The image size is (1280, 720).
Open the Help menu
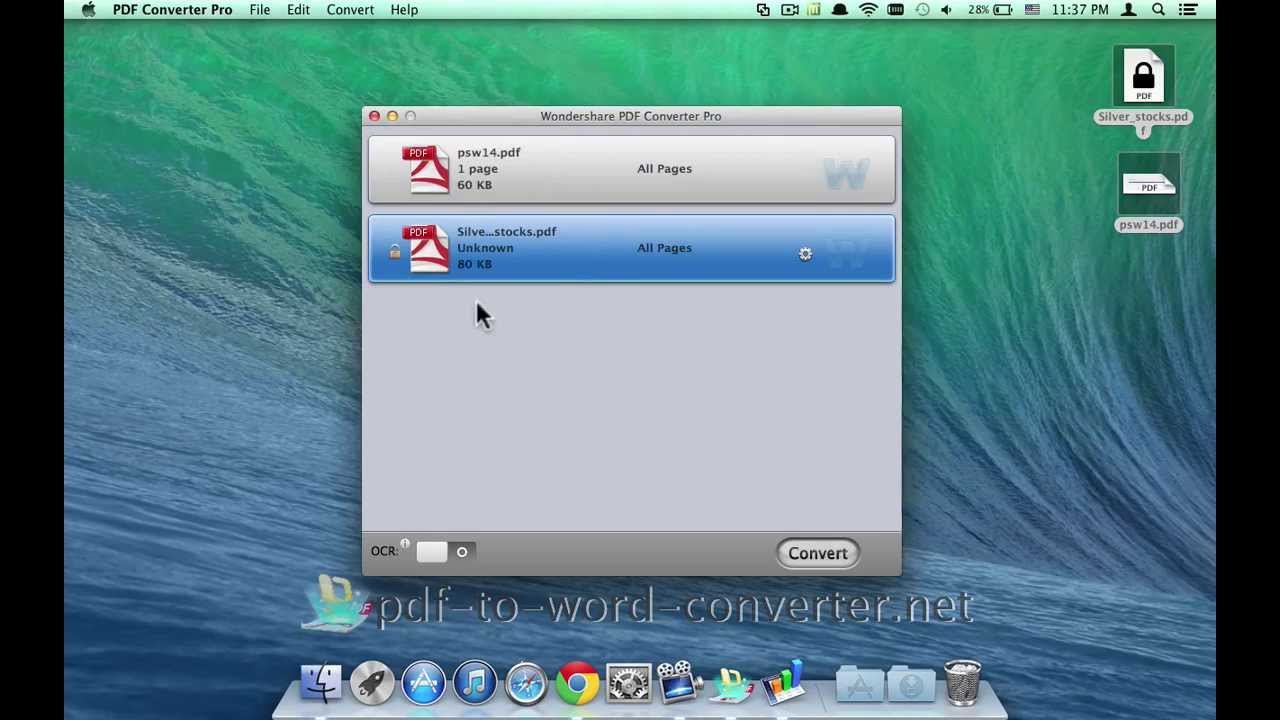(x=404, y=10)
